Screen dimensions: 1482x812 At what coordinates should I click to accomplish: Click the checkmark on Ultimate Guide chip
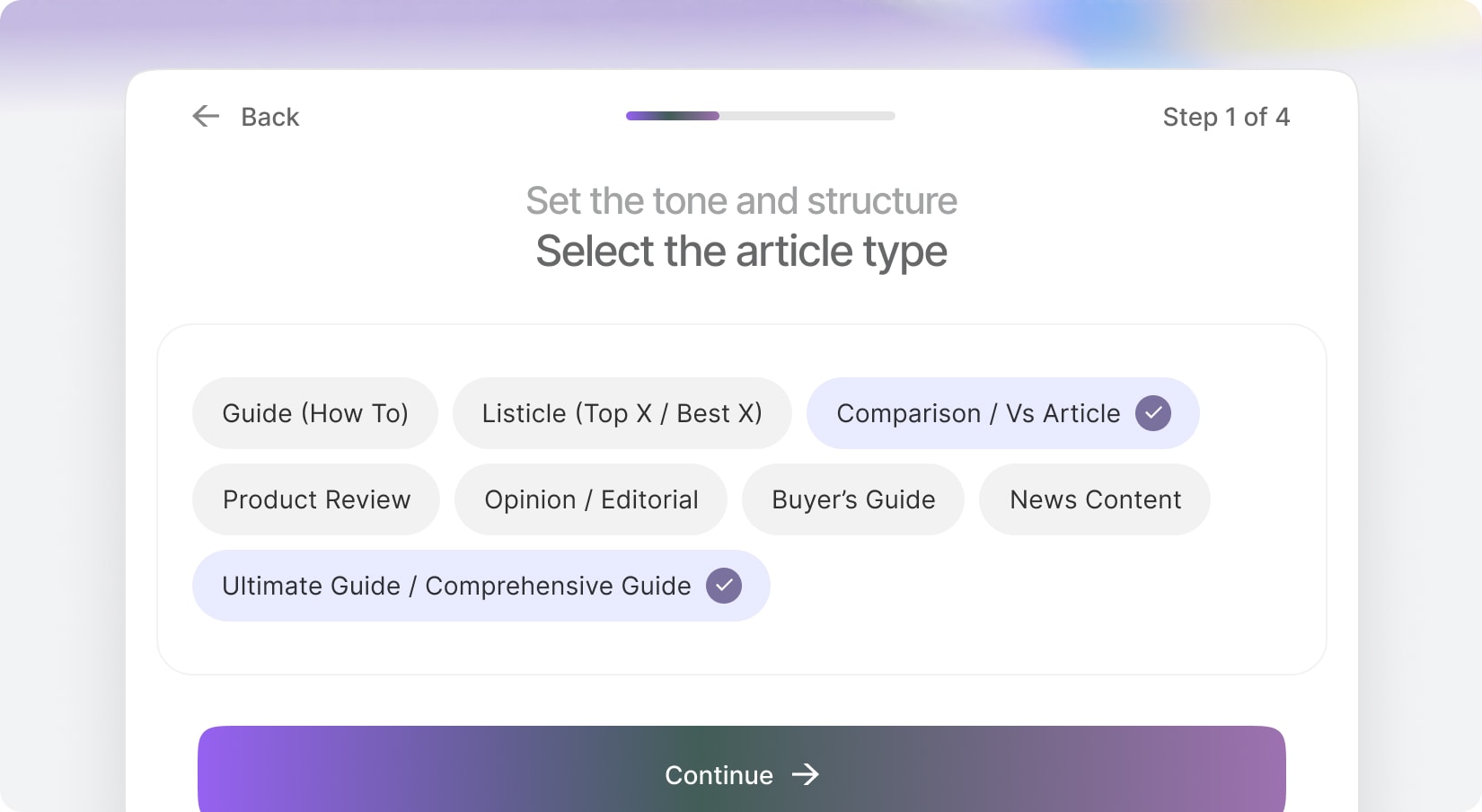click(x=723, y=586)
